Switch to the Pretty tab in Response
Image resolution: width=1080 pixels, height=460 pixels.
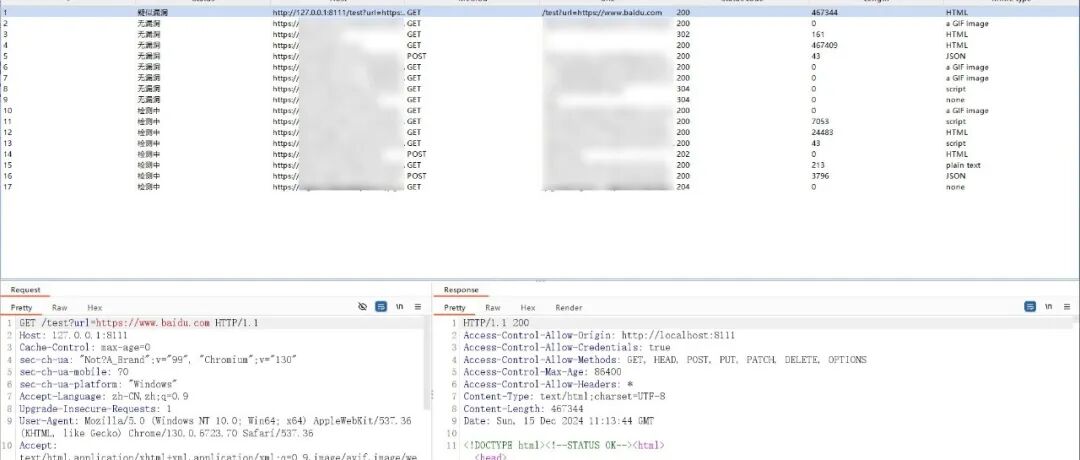(x=455, y=308)
